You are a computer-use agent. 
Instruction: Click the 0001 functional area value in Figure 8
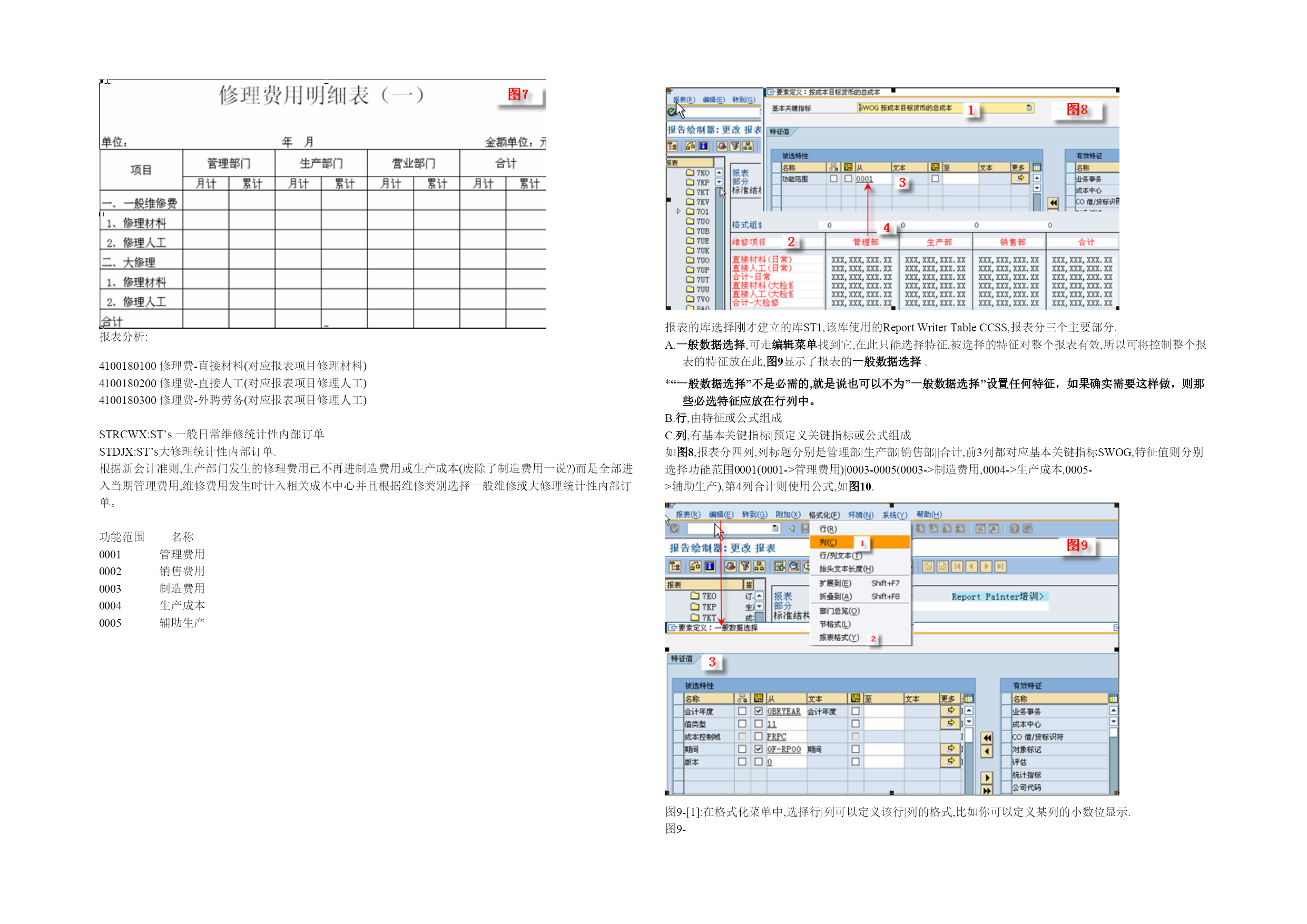[864, 179]
